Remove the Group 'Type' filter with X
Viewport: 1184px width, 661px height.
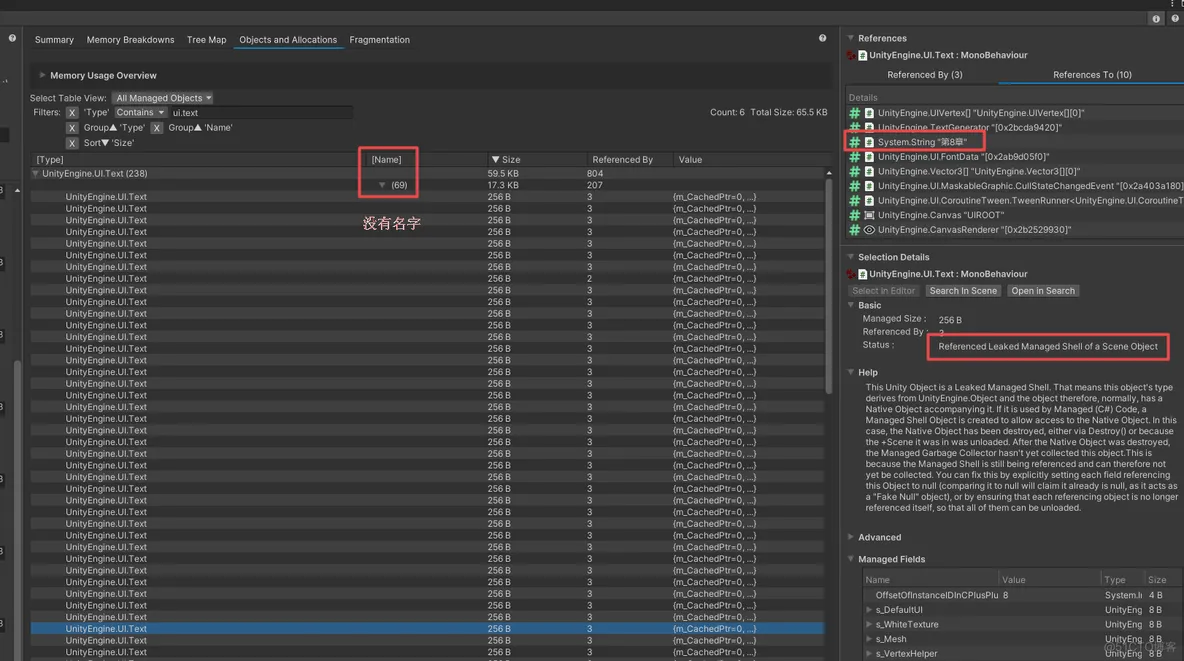point(72,128)
